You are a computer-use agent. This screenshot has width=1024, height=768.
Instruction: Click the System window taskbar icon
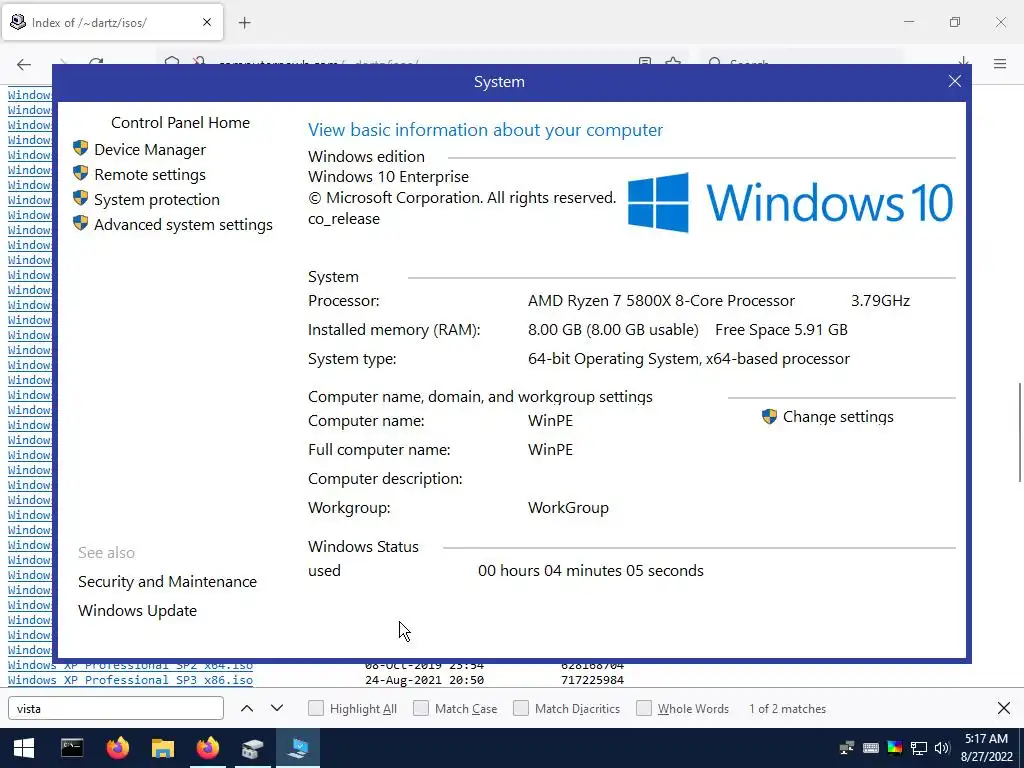click(298, 748)
